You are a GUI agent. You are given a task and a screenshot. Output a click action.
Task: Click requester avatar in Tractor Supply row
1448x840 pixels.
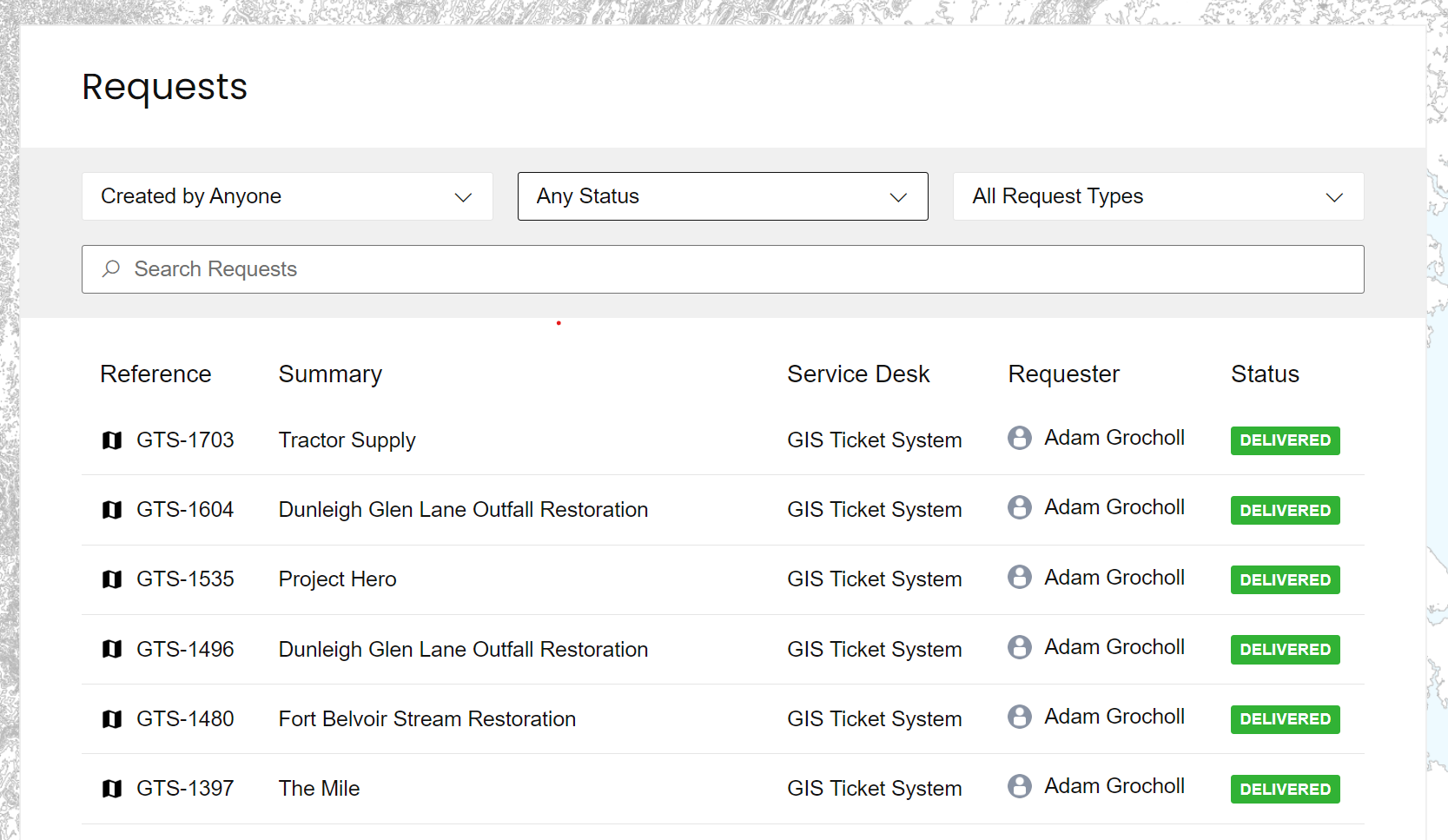(1020, 438)
